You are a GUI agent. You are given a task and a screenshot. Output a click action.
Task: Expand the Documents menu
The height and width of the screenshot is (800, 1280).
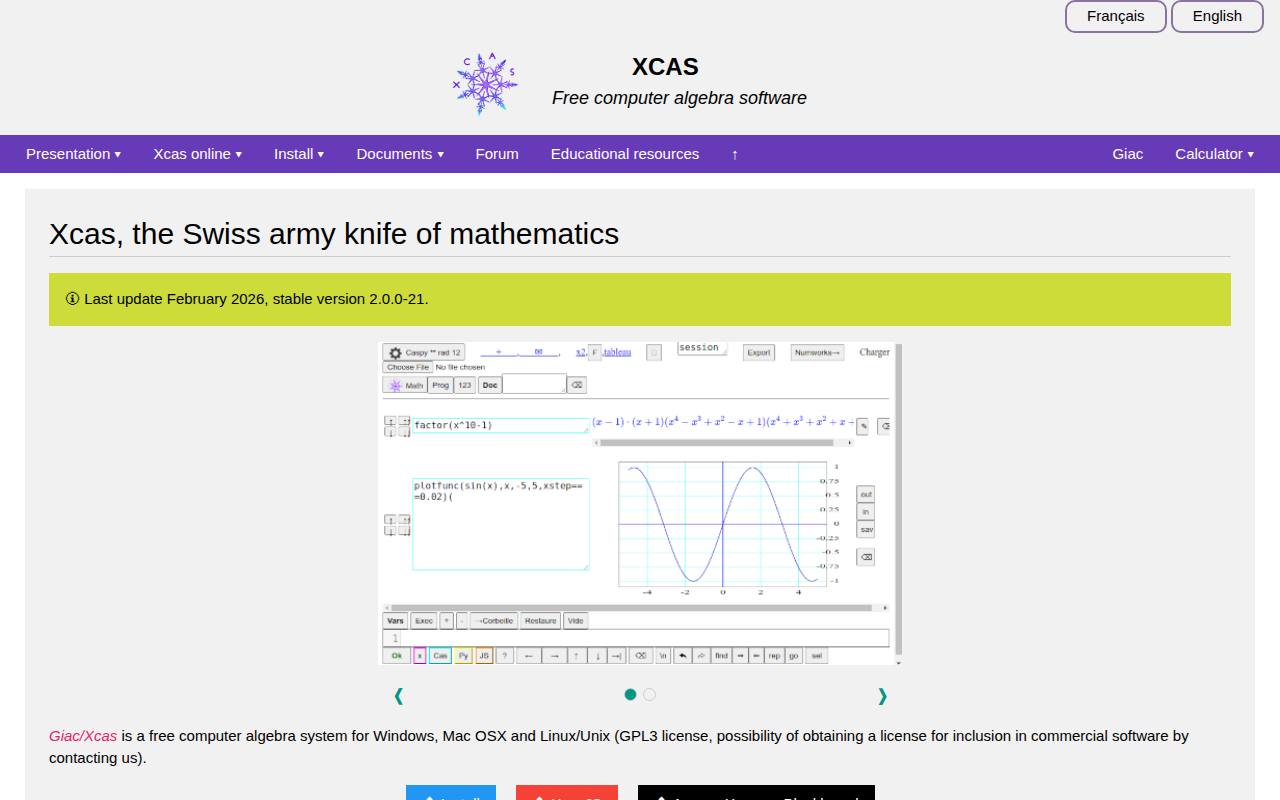(x=400, y=154)
